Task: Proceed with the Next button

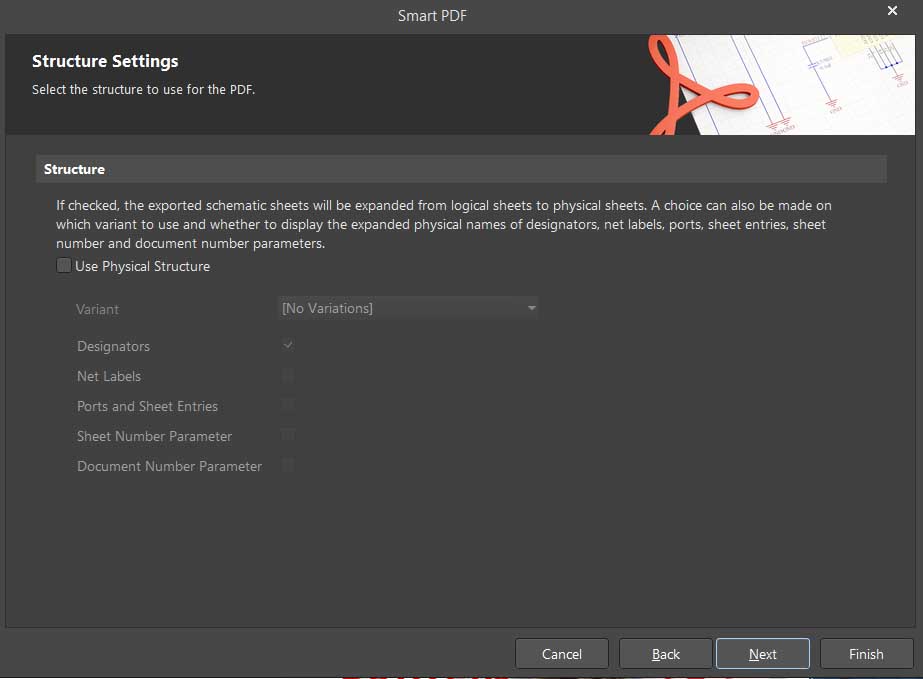Action: tap(763, 654)
